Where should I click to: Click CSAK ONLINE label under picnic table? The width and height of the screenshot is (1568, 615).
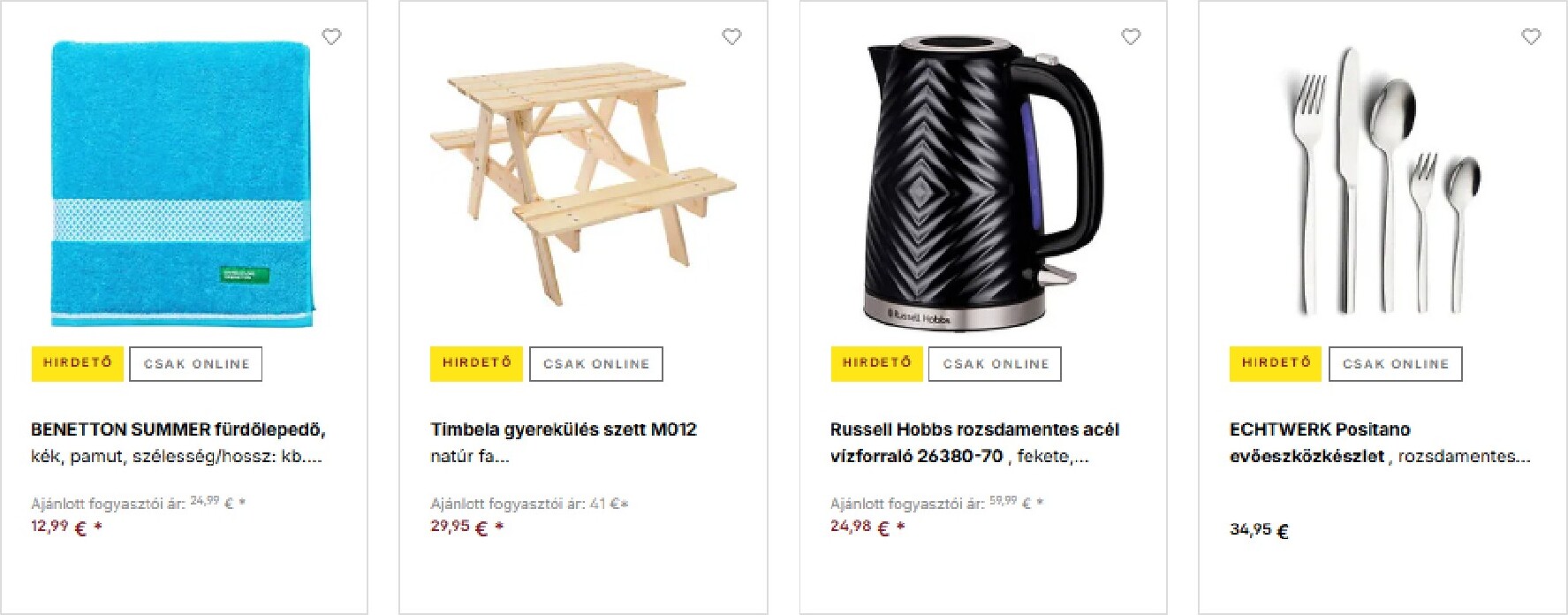point(596,364)
